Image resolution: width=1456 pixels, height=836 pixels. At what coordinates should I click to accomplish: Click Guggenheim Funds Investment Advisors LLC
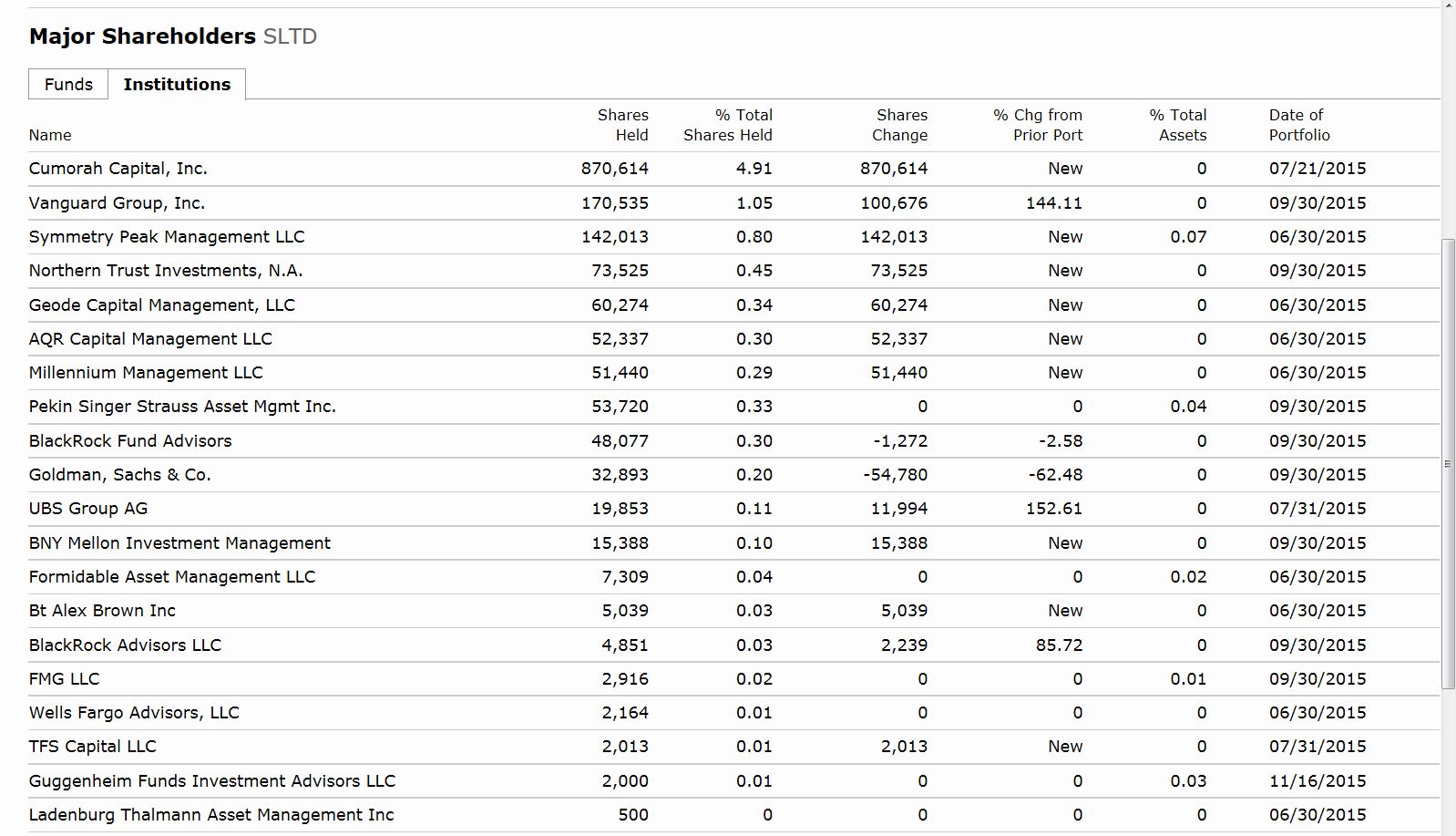point(212,781)
